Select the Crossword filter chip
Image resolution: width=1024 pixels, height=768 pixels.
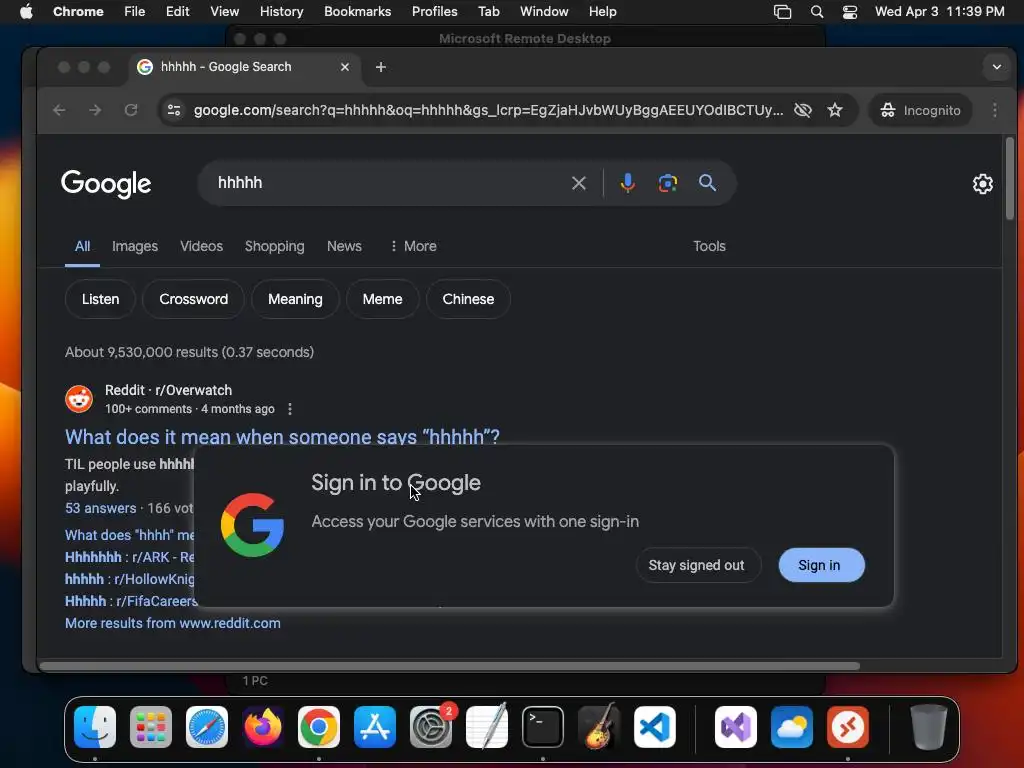click(193, 299)
